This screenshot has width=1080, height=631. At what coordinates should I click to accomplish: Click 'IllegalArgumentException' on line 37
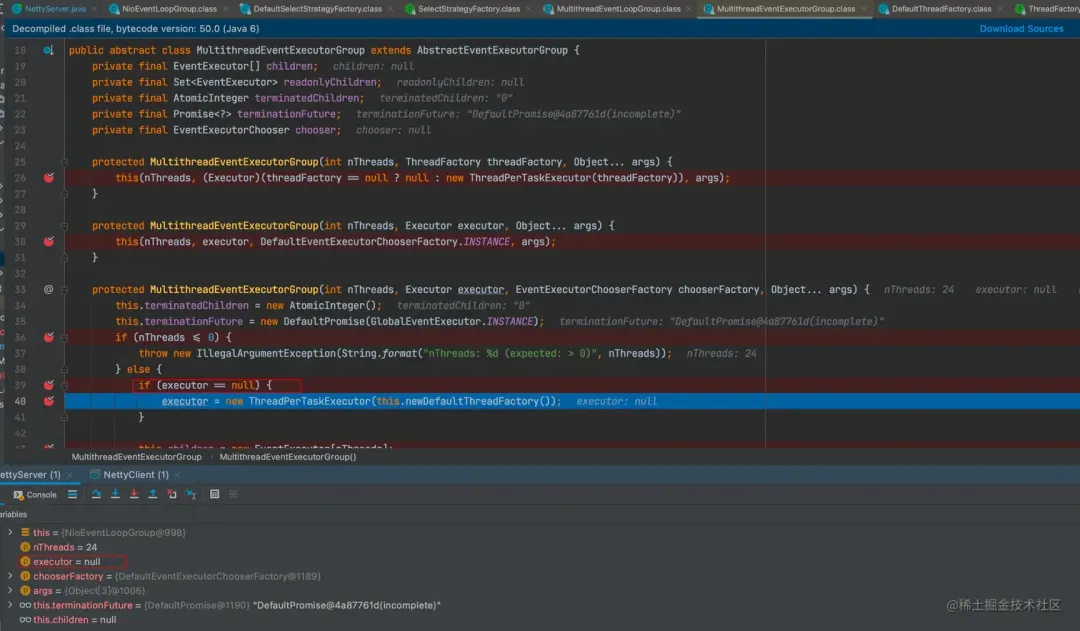pos(266,353)
